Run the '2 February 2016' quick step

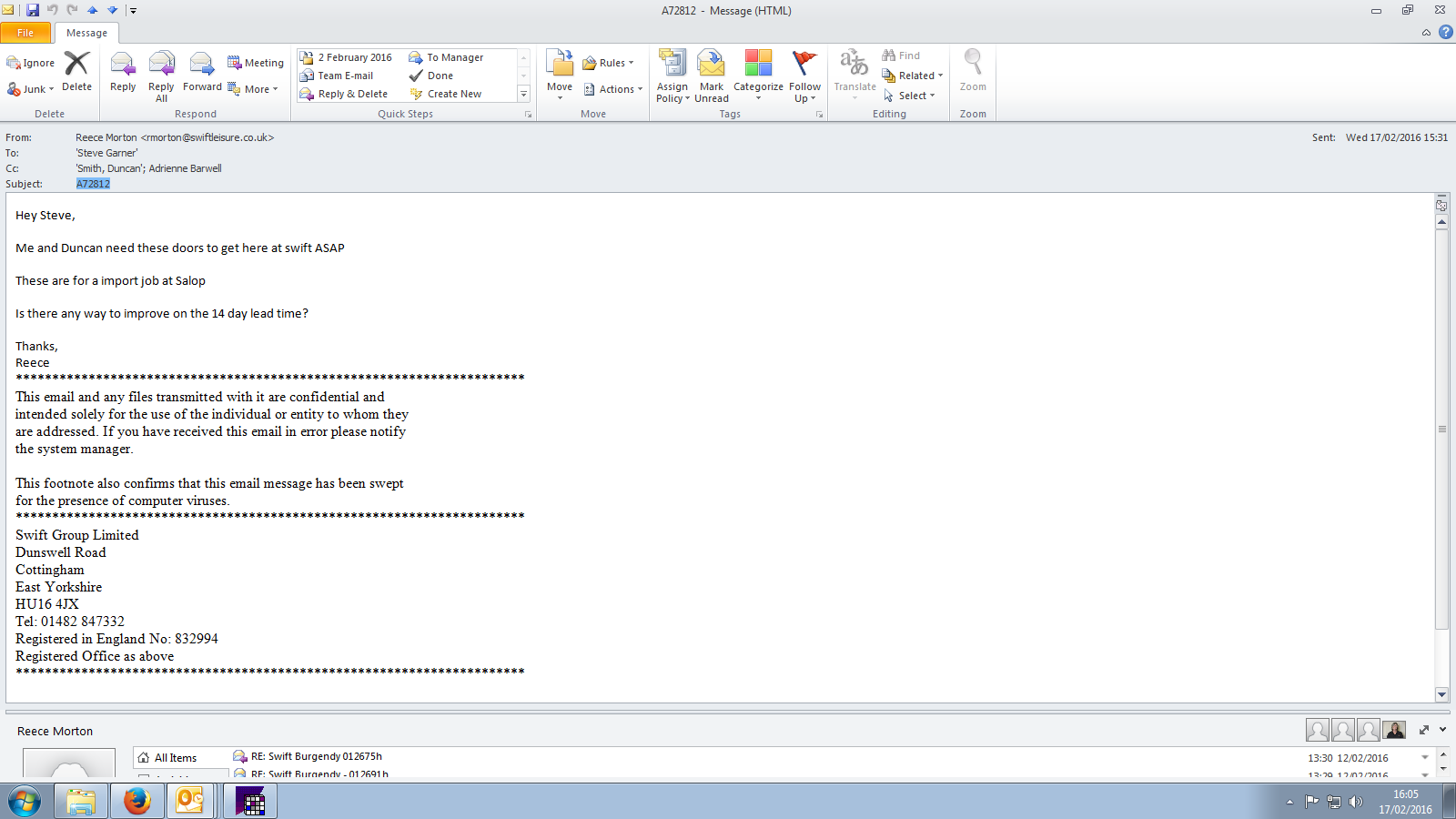tap(347, 57)
